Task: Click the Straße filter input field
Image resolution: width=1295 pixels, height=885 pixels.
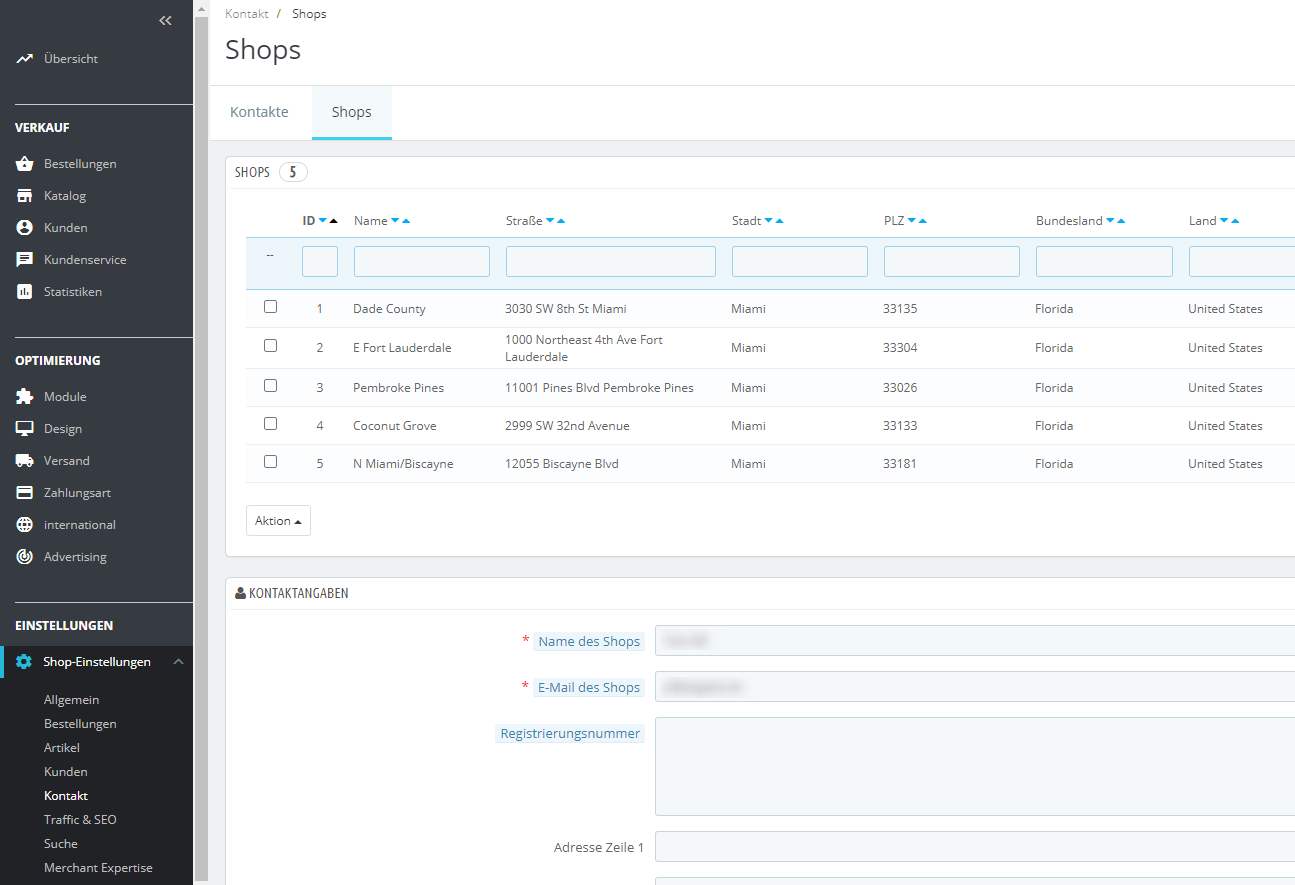Action: tap(610, 262)
